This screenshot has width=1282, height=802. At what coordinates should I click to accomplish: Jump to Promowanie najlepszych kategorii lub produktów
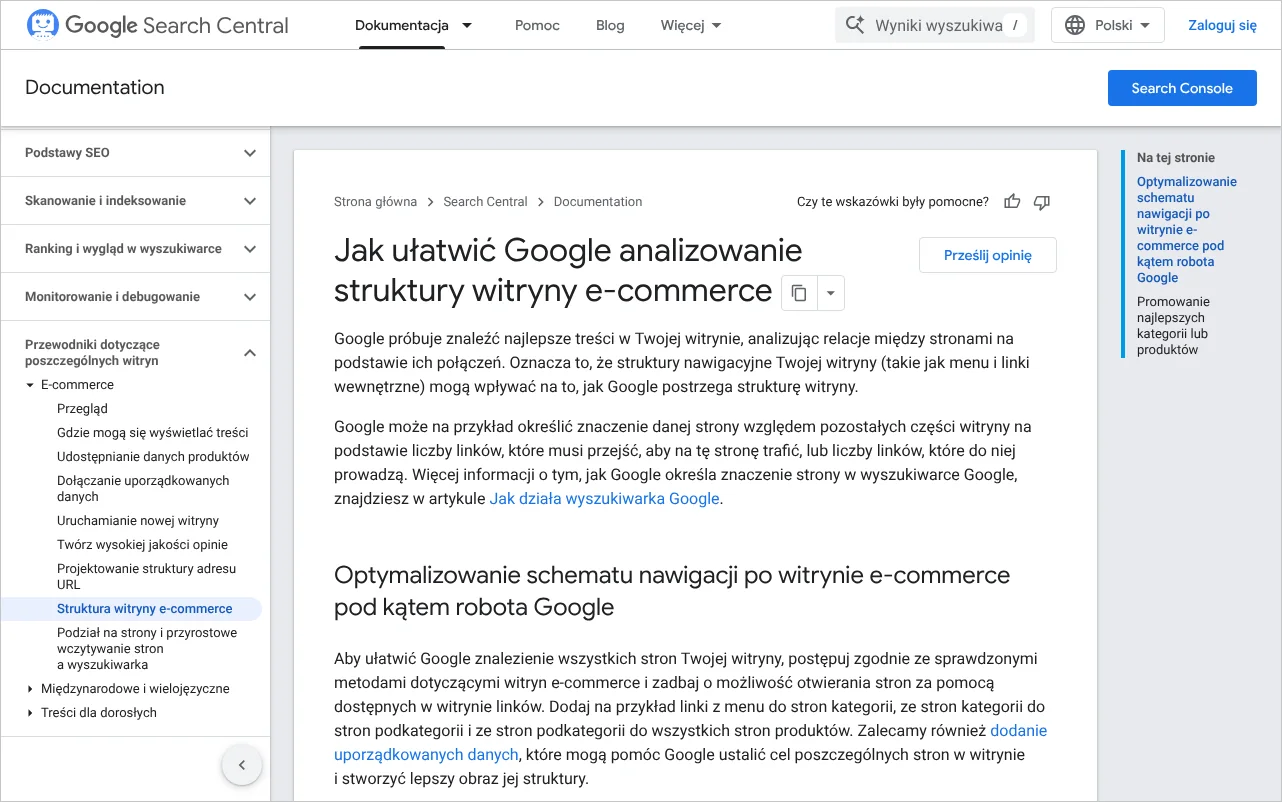coord(1173,326)
